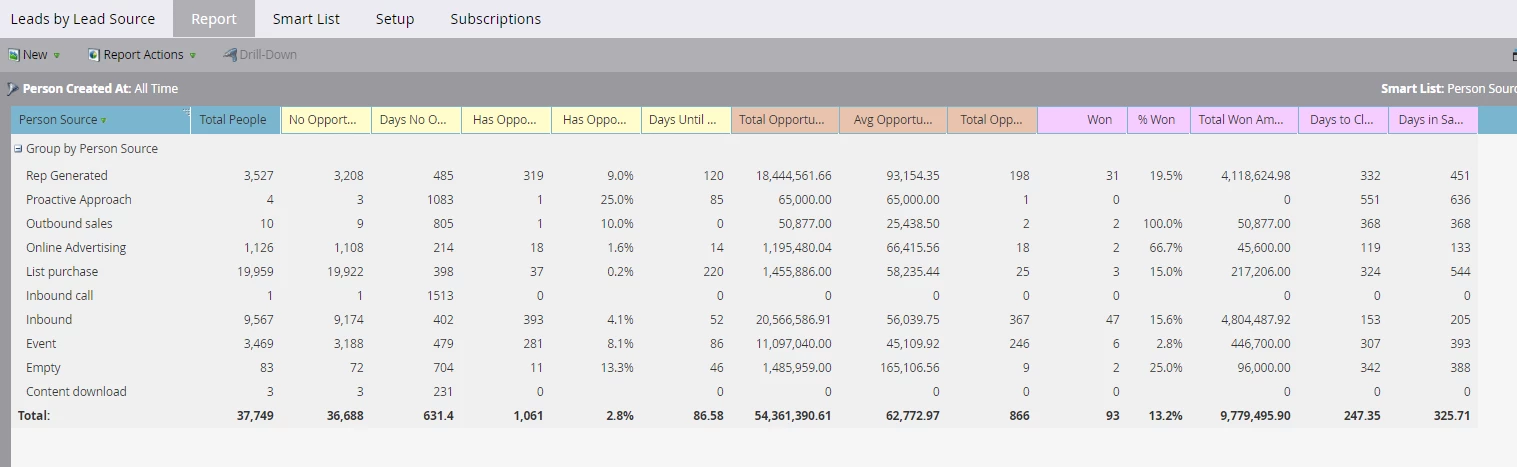Select the List purchase row label
The height and width of the screenshot is (467, 1517).
[62, 272]
